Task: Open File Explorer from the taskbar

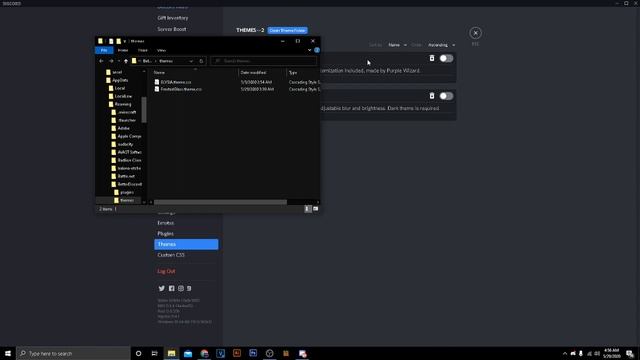Action: tap(171, 353)
